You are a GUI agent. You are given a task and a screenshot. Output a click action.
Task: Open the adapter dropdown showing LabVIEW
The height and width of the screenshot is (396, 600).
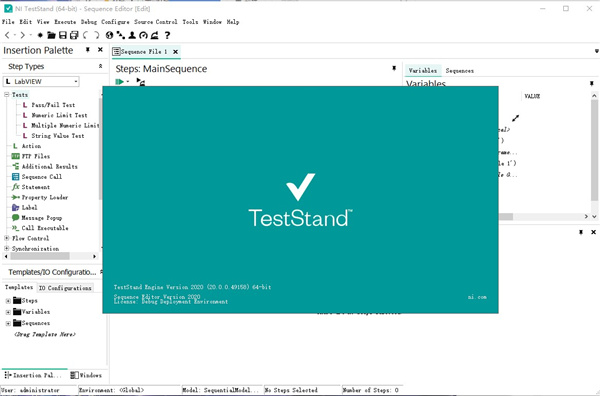tap(41, 81)
